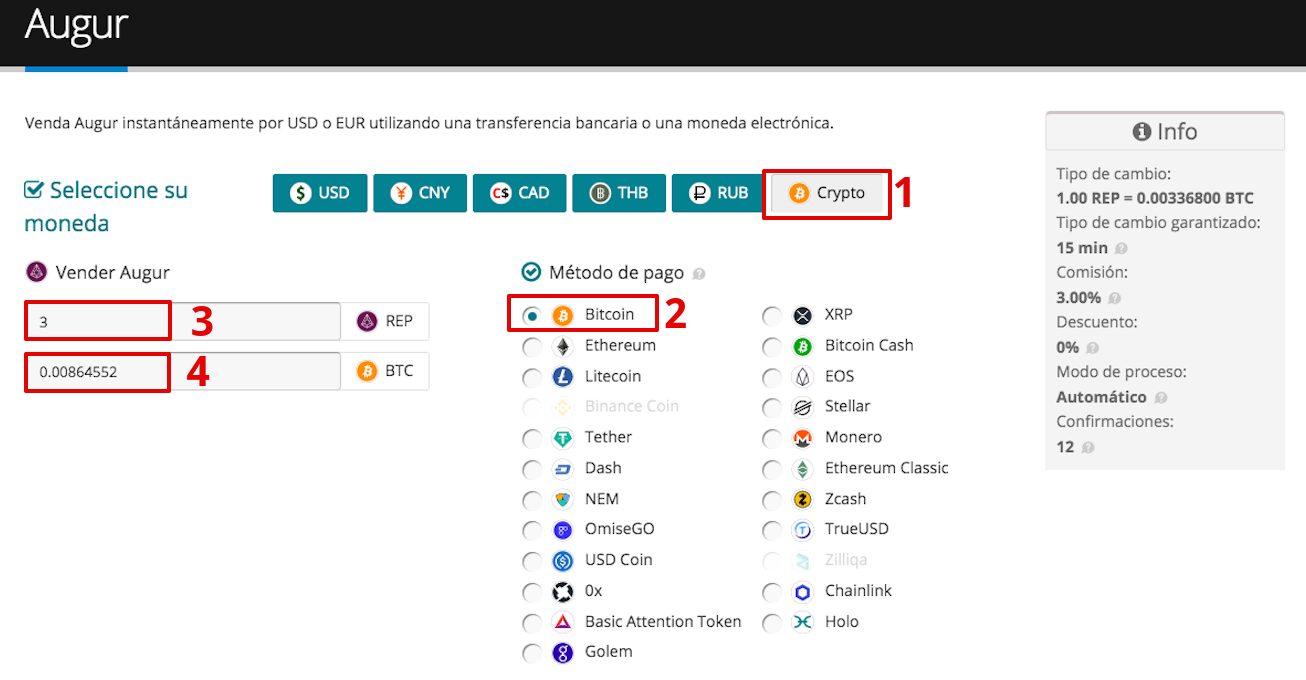Click the help icon next to 12 confirmations
The image size is (1306, 680).
[x=1087, y=448]
